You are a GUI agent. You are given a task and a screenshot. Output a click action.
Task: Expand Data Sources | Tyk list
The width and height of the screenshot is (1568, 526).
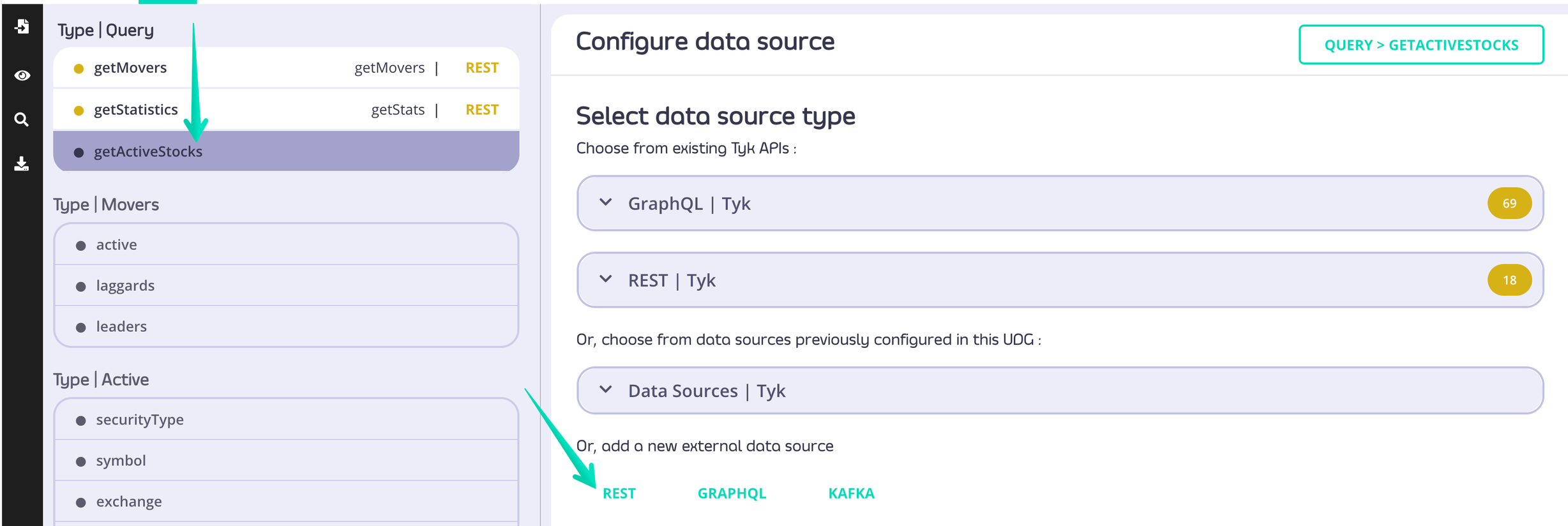[x=606, y=390]
